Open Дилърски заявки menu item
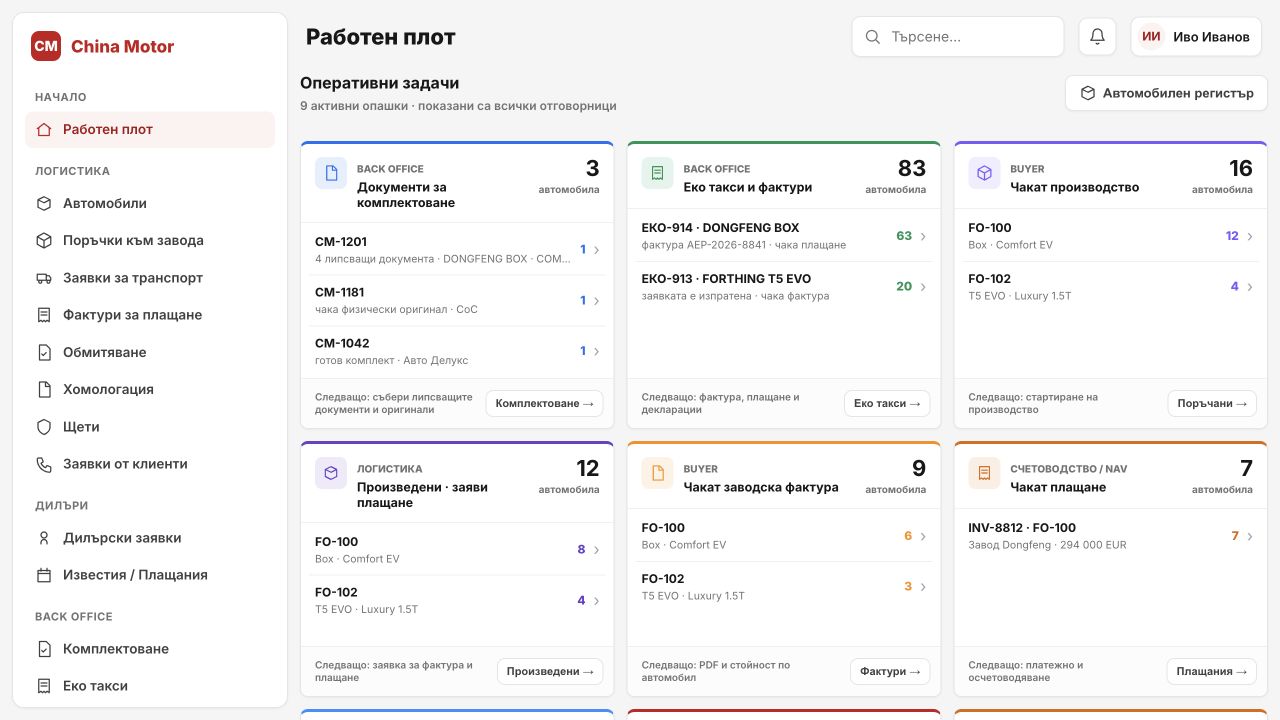 (150, 538)
